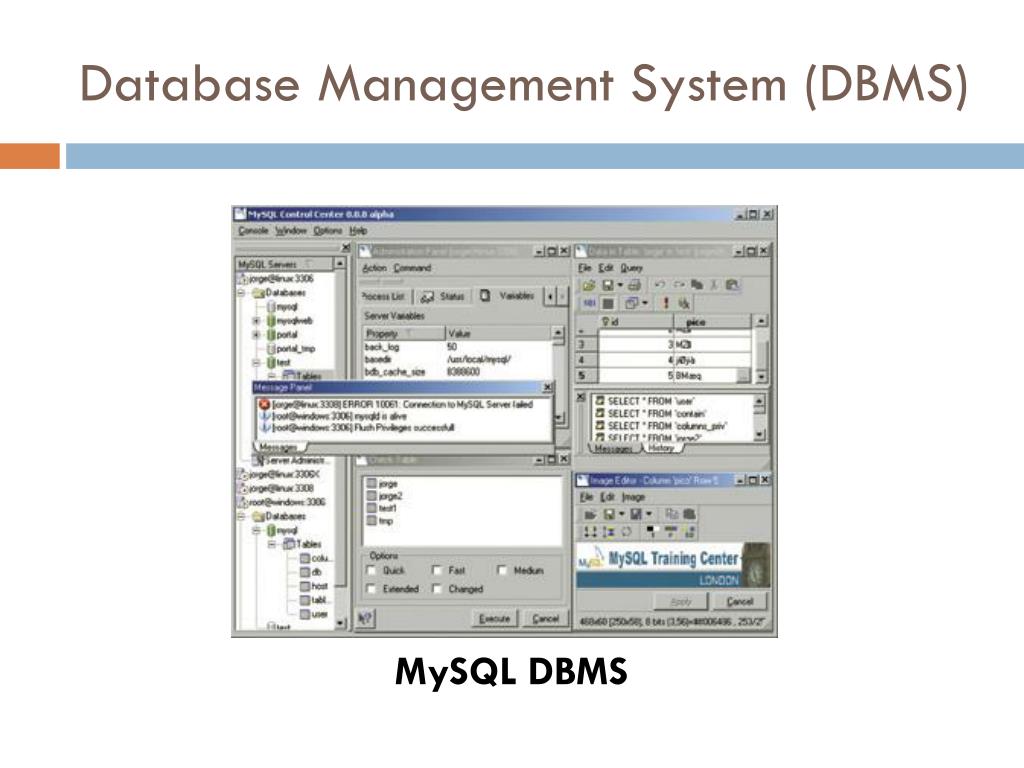The height and width of the screenshot is (768, 1024).
Task: Click the Copy icon in query toolbar
Action: [696, 285]
